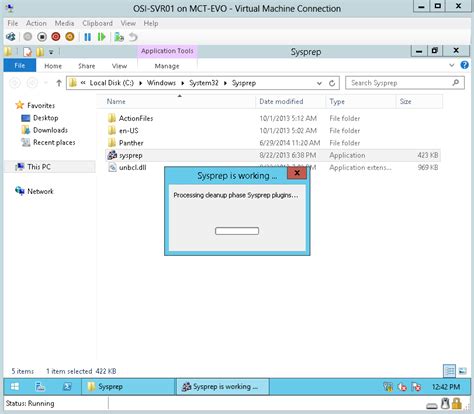
Task: Click the Forward navigation arrow
Action: tap(32, 83)
